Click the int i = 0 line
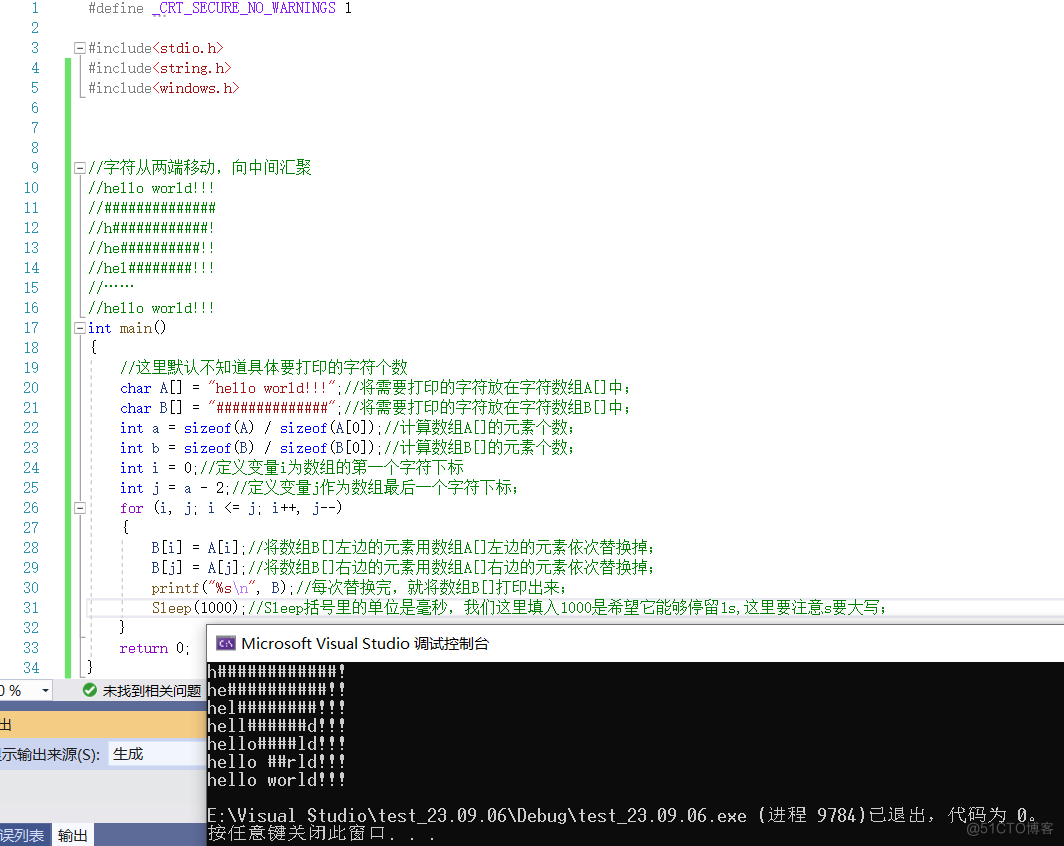This screenshot has width=1064, height=846. point(292,467)
